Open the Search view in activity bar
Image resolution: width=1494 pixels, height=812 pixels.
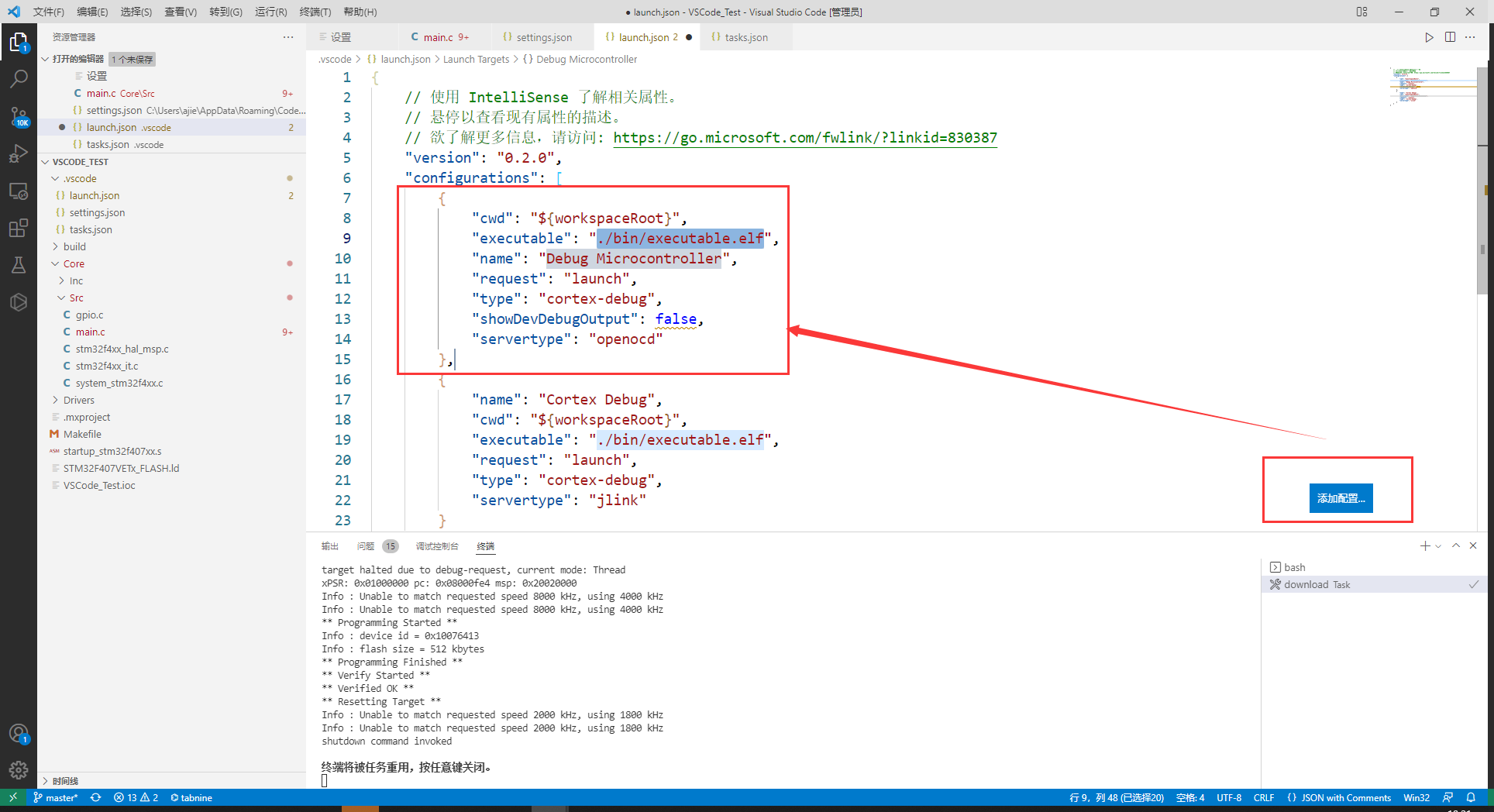[x=18, y=79]
